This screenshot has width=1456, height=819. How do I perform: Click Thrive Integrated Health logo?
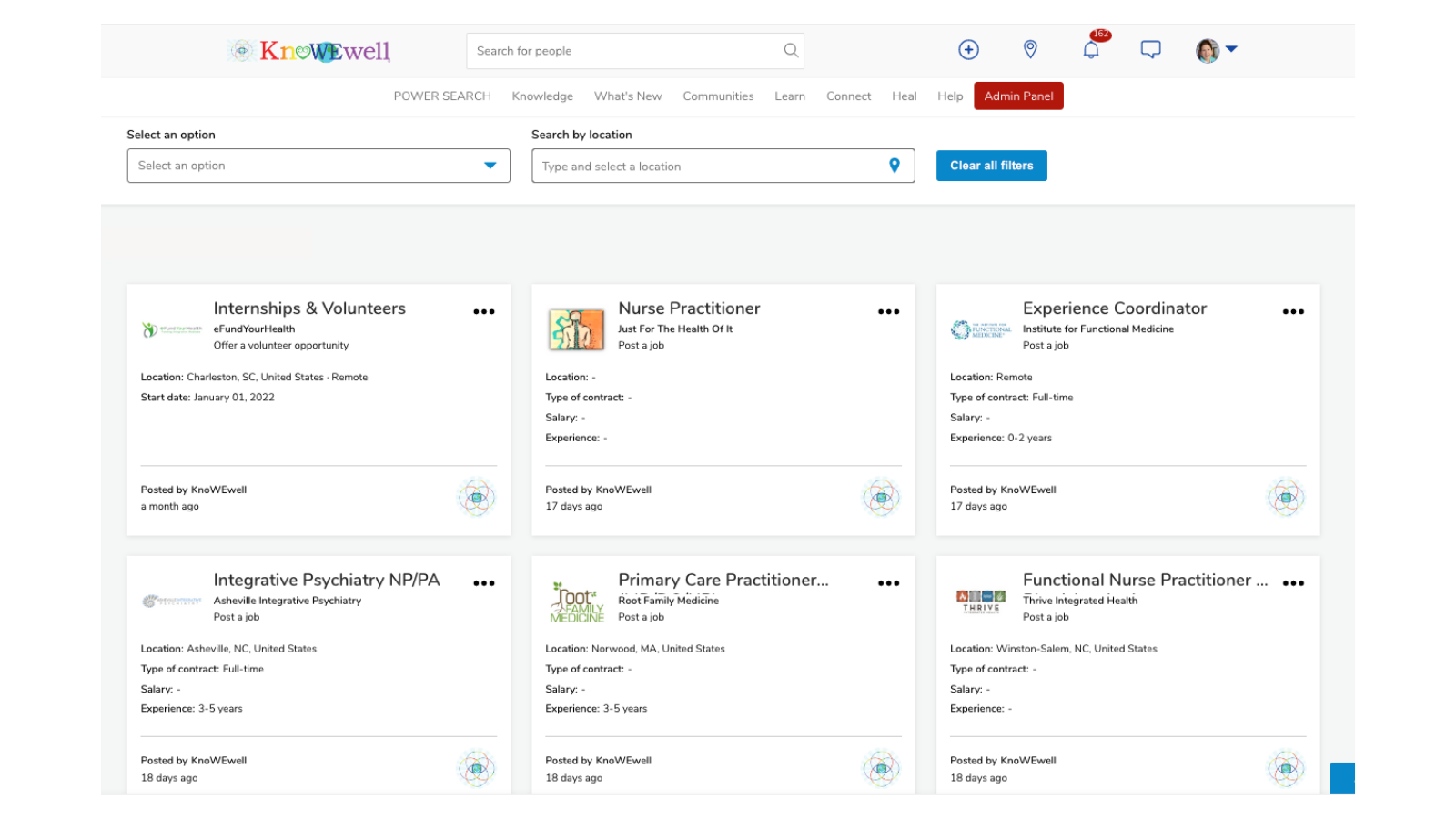(x=981, y=602)
